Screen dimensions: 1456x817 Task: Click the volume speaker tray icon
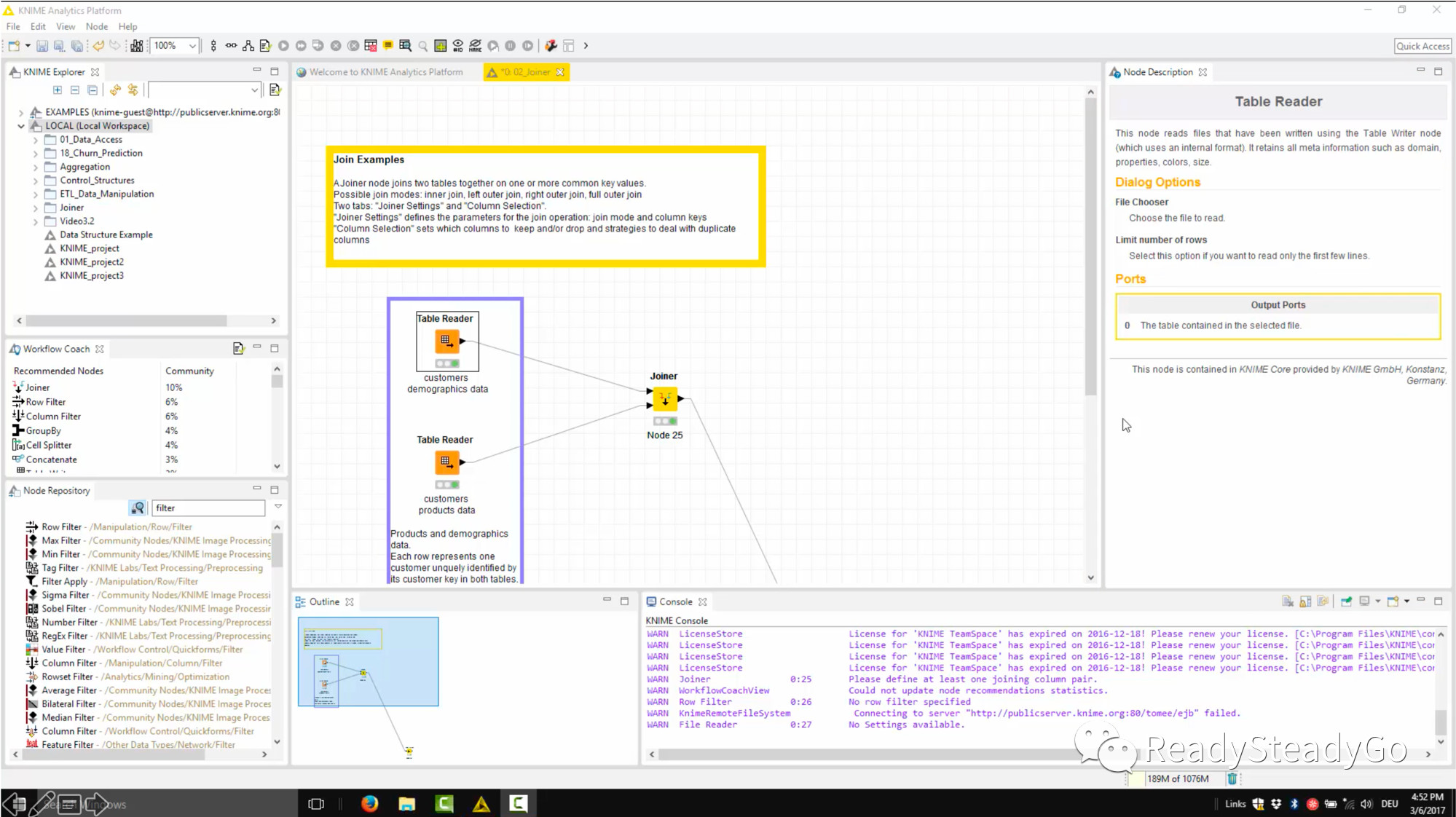click(1366, 804)
